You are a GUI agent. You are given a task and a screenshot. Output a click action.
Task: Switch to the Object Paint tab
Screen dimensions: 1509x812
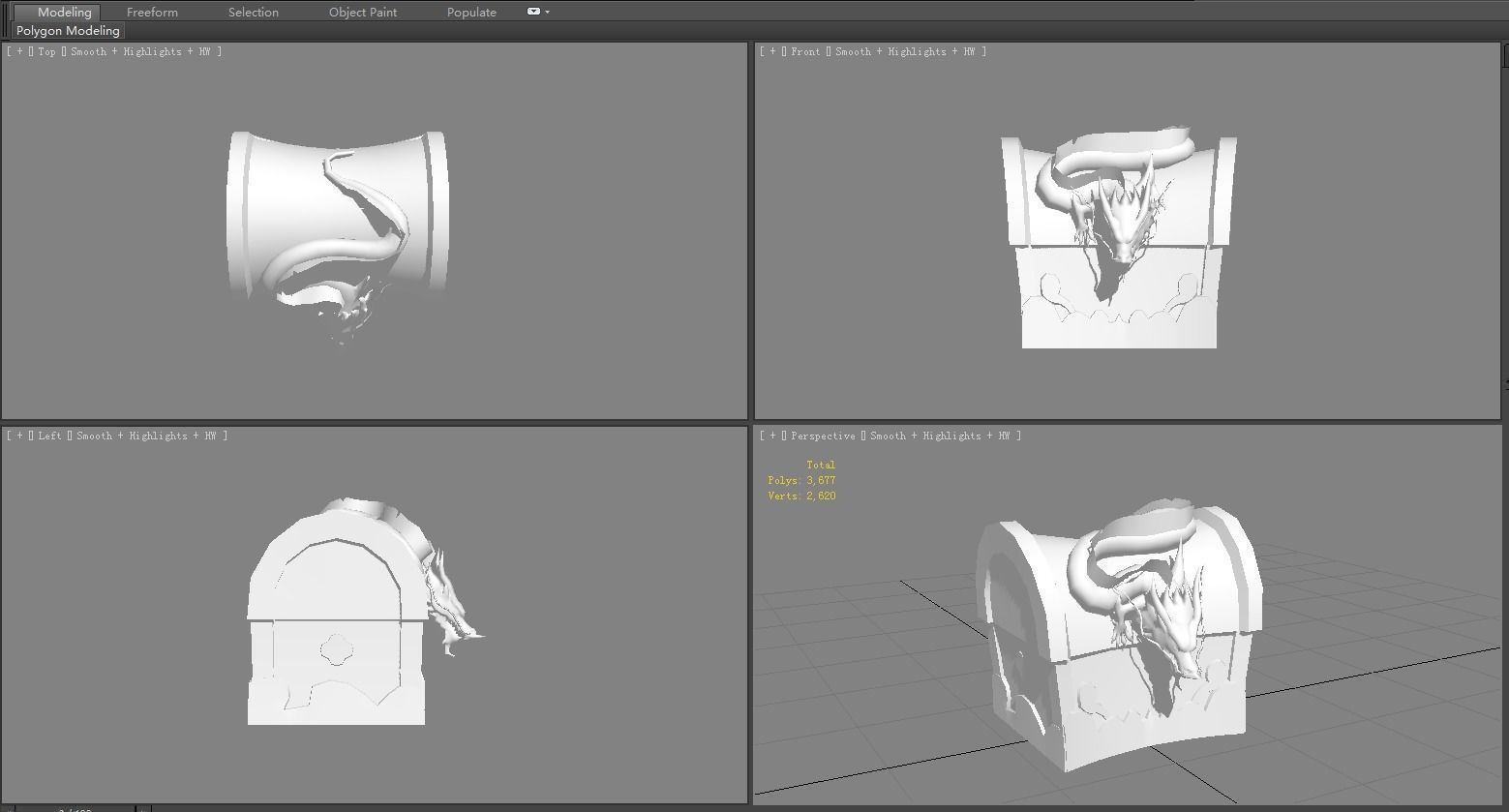tap(363, 12)
